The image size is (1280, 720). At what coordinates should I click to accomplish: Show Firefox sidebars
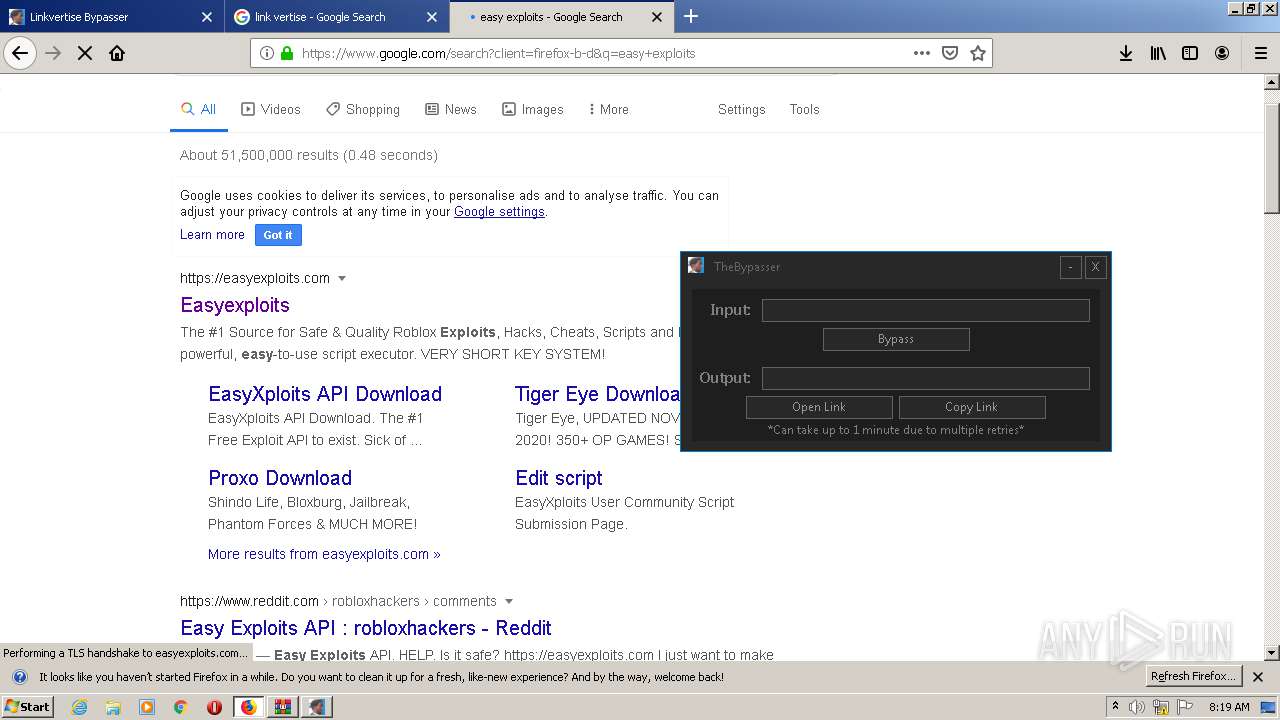pyautogui.click(x=1190, y=53)
